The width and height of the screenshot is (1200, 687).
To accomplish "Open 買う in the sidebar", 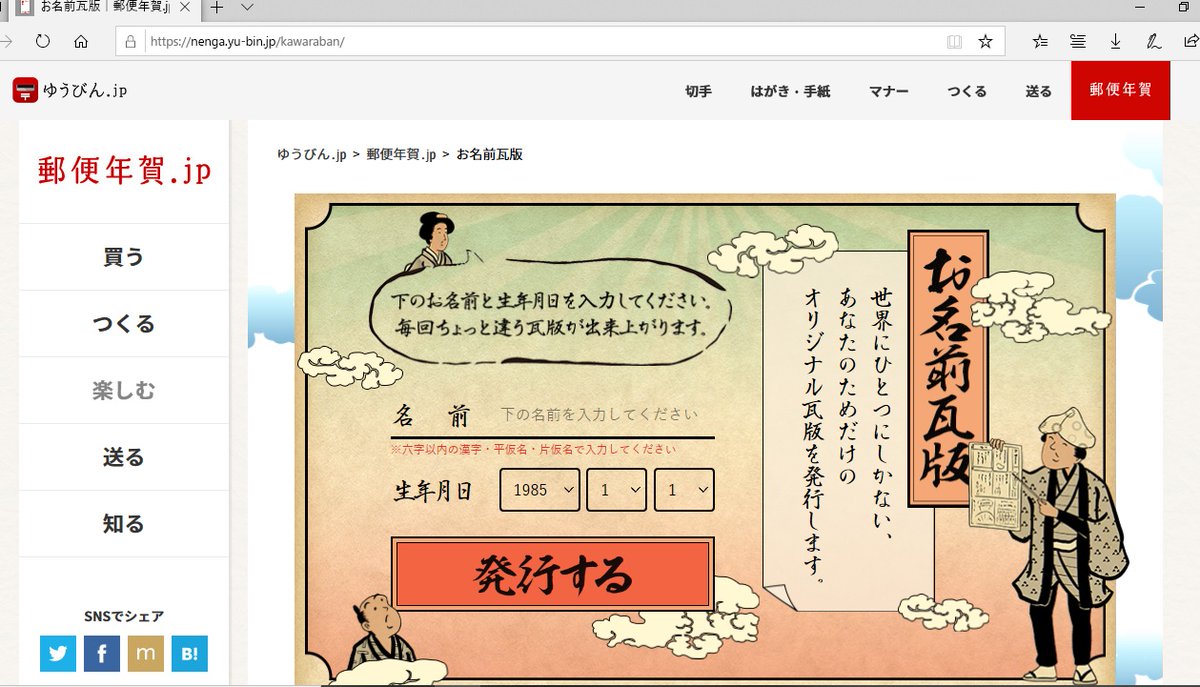I will click(124, 257).
